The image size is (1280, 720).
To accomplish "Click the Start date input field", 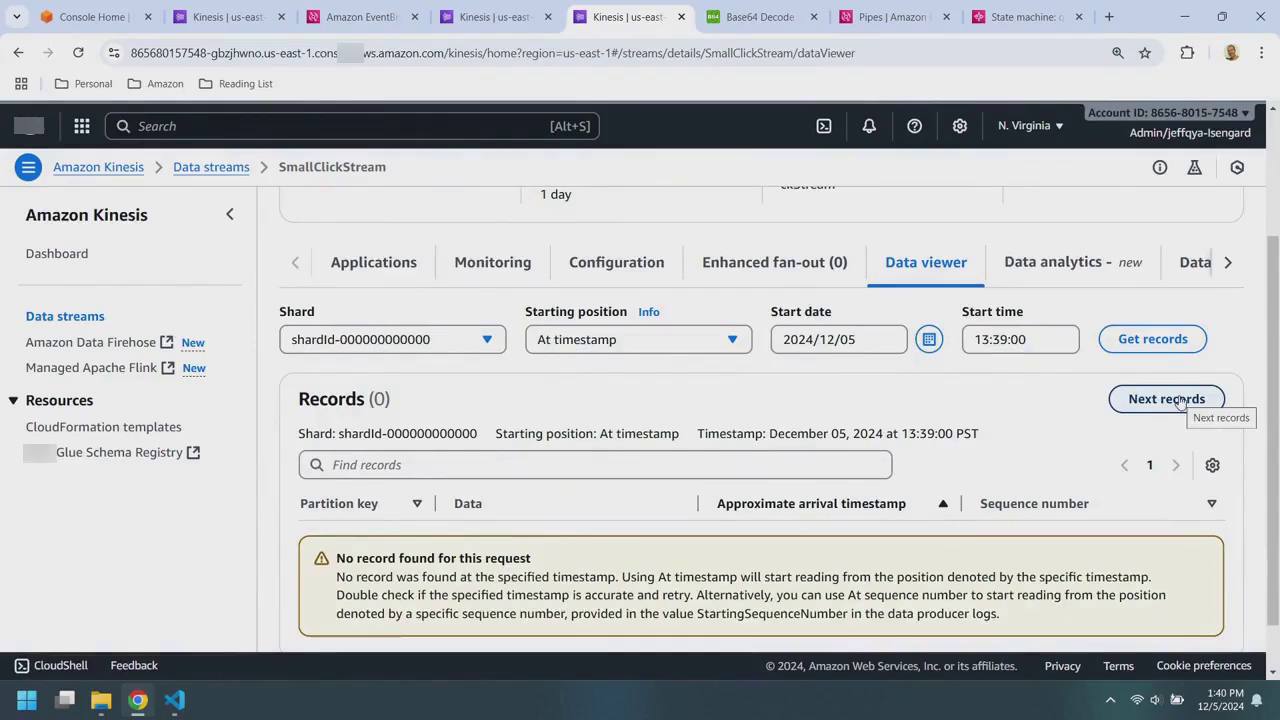I will [839, 339].
